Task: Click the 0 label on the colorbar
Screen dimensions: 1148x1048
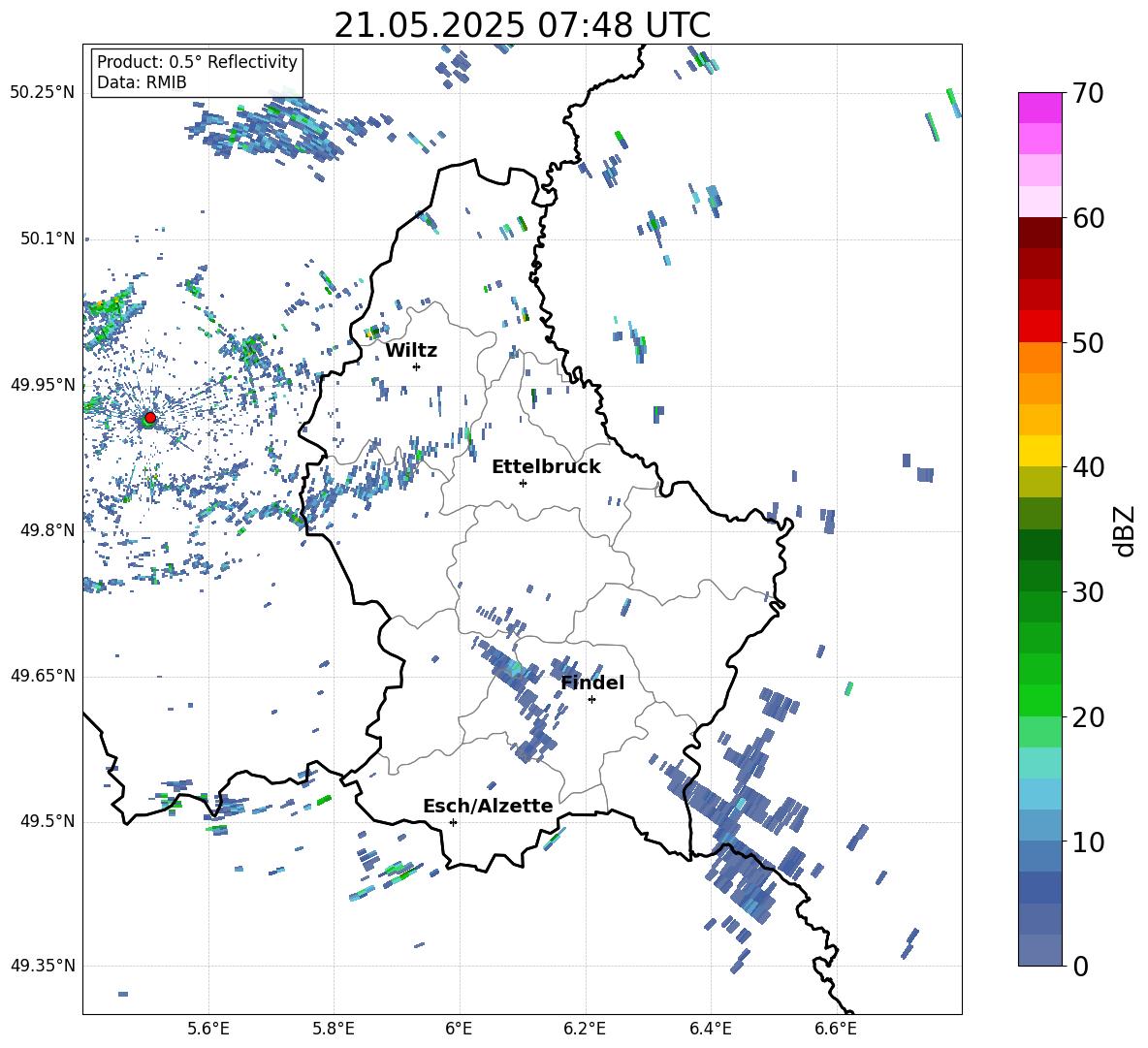Action: tap(1080, 967)
